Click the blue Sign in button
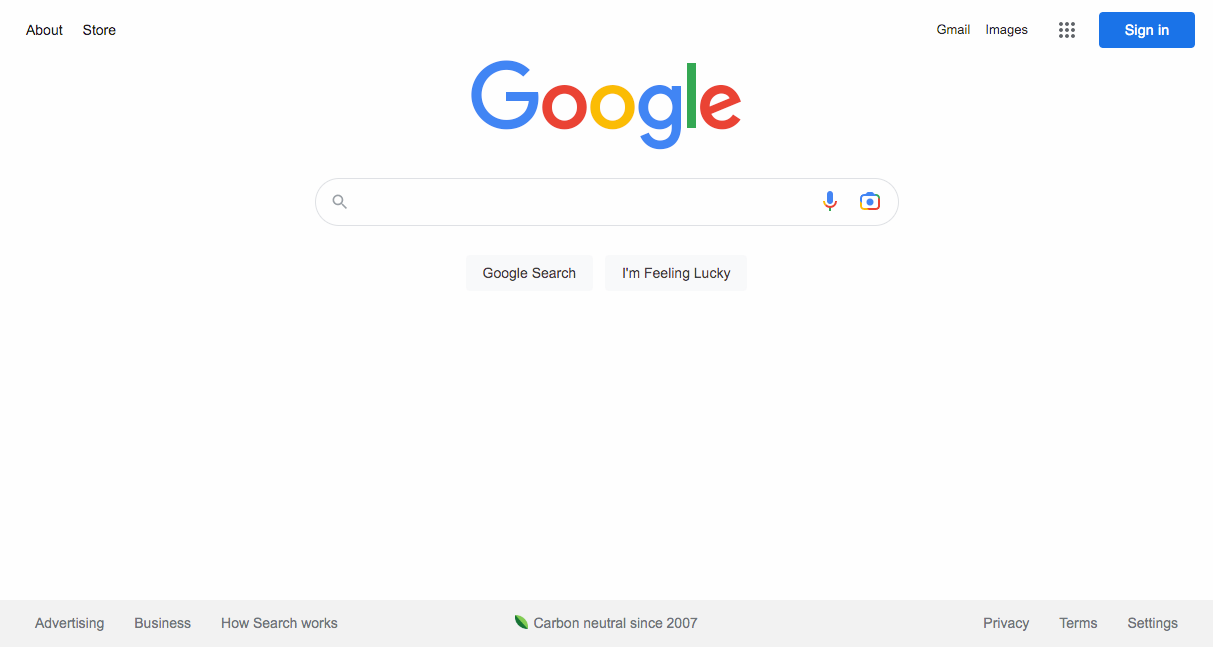Screen dimensions: 1213x647 click(x=1147, y=30)
